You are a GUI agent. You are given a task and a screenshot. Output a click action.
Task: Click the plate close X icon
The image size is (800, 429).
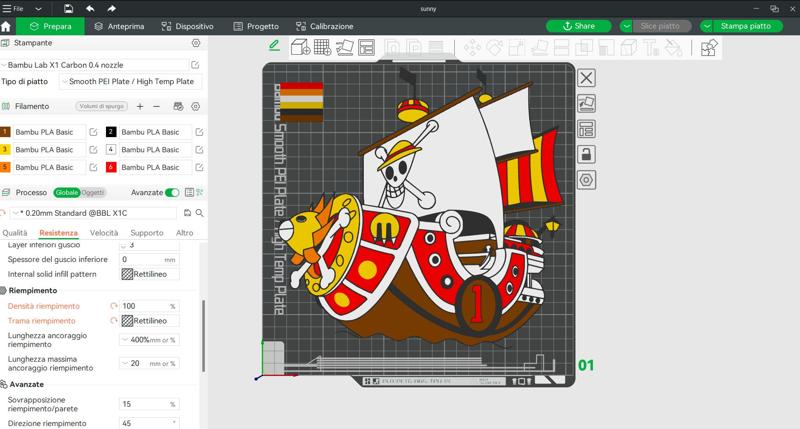point(586,78)
